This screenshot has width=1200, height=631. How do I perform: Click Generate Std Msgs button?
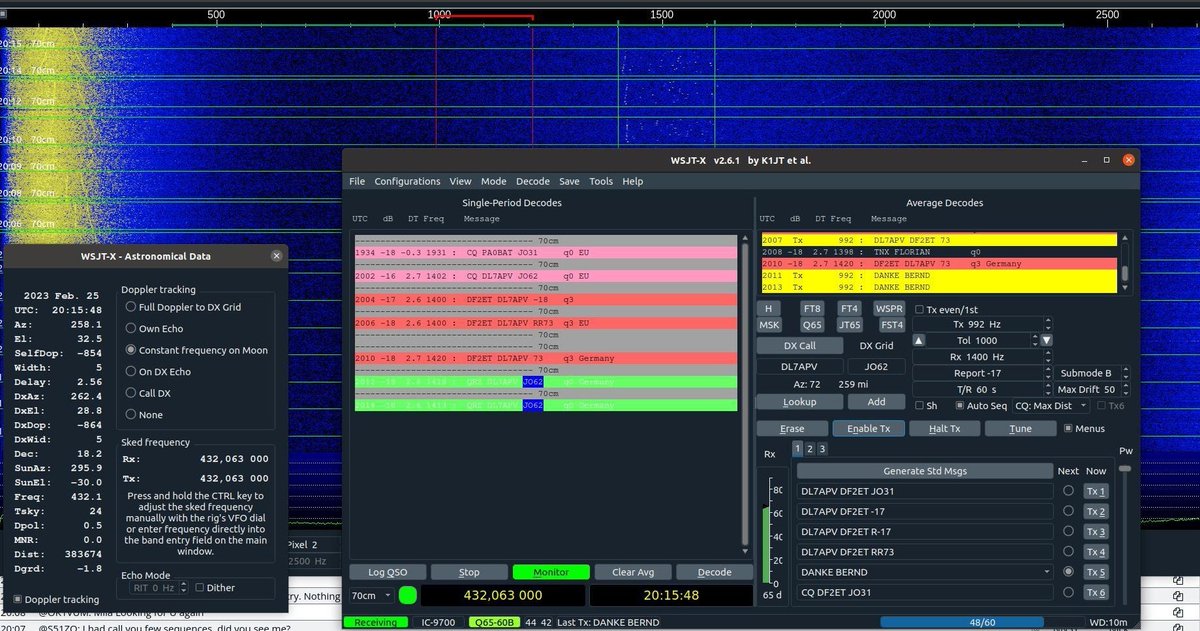point(923,470)
